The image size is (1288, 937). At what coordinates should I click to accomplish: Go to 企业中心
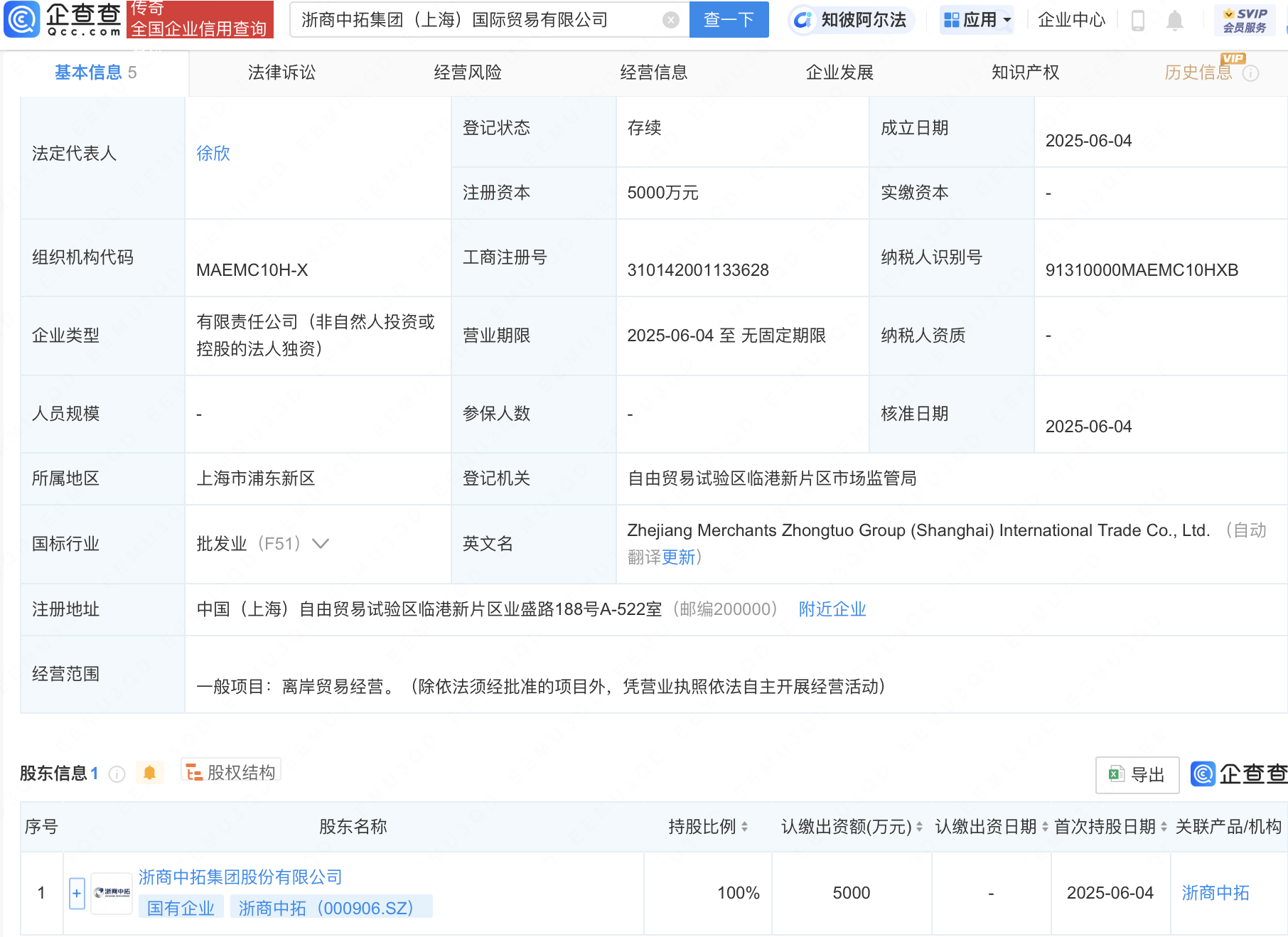pyautogui.click(x=1071, y=20)
